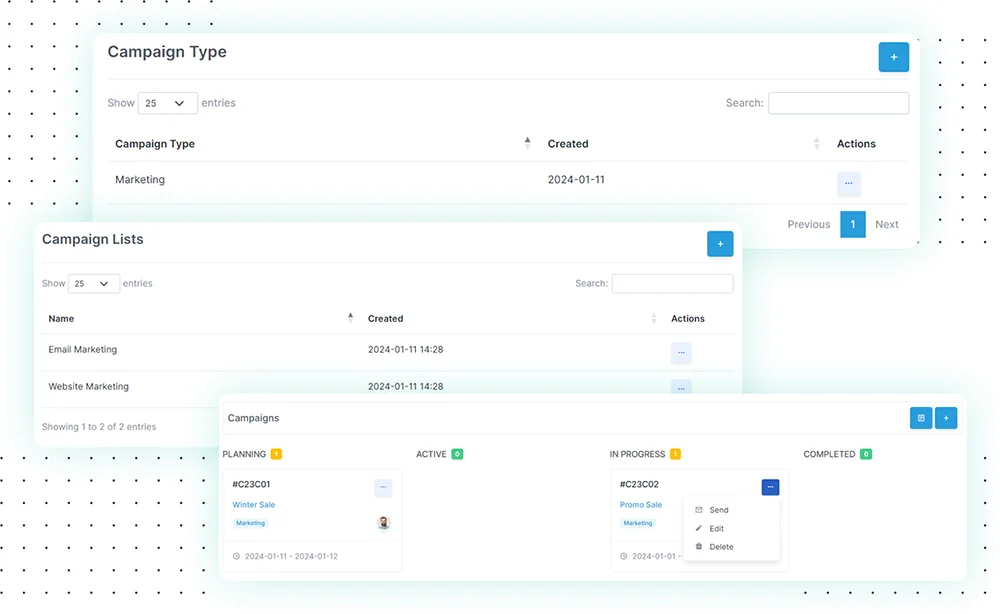Choose Delete in the card context menu
Viewport: 1000px width, 614px height.
pyautogui.click(x=720, y=547)
